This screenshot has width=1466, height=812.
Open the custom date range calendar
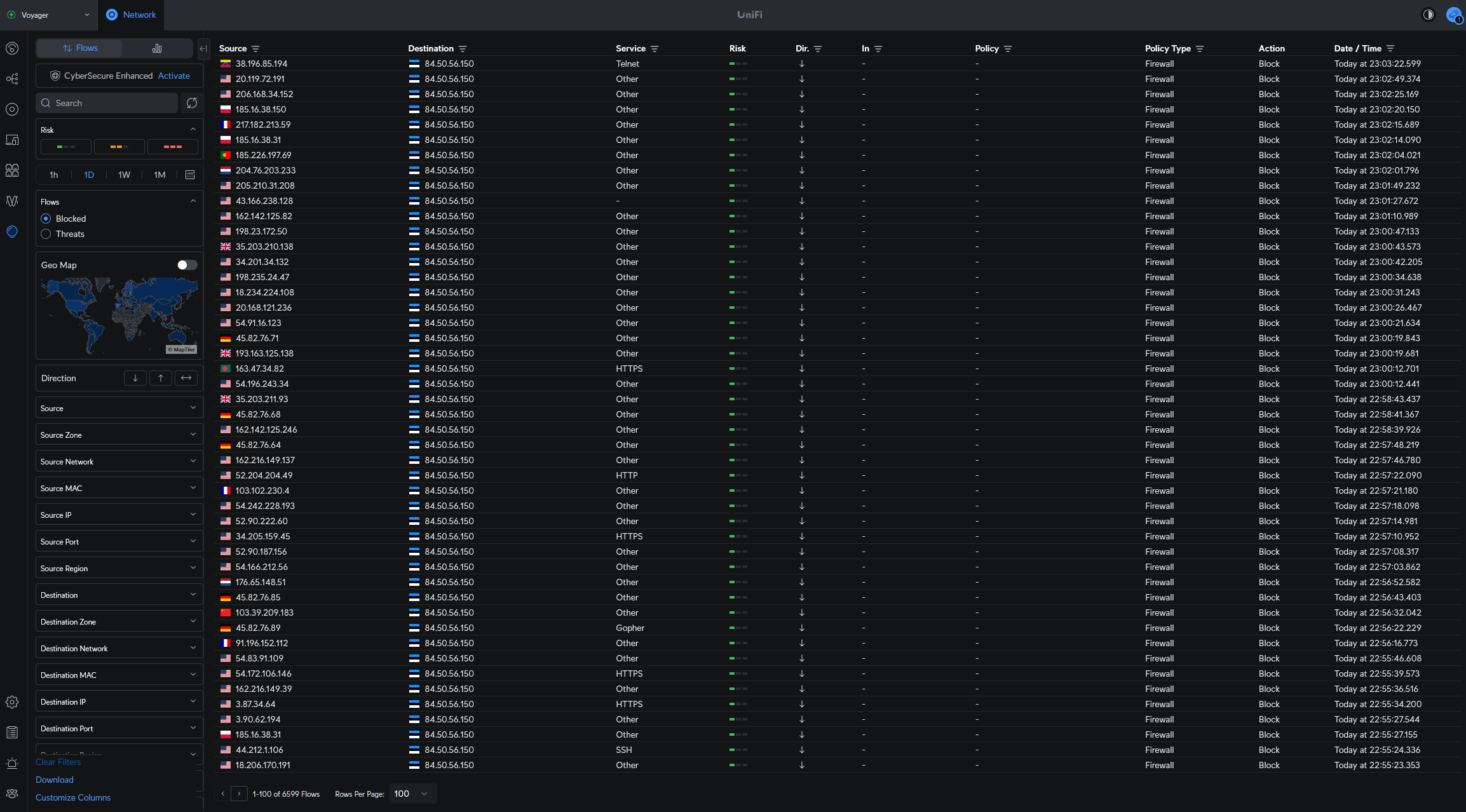(x=190, y=175)
